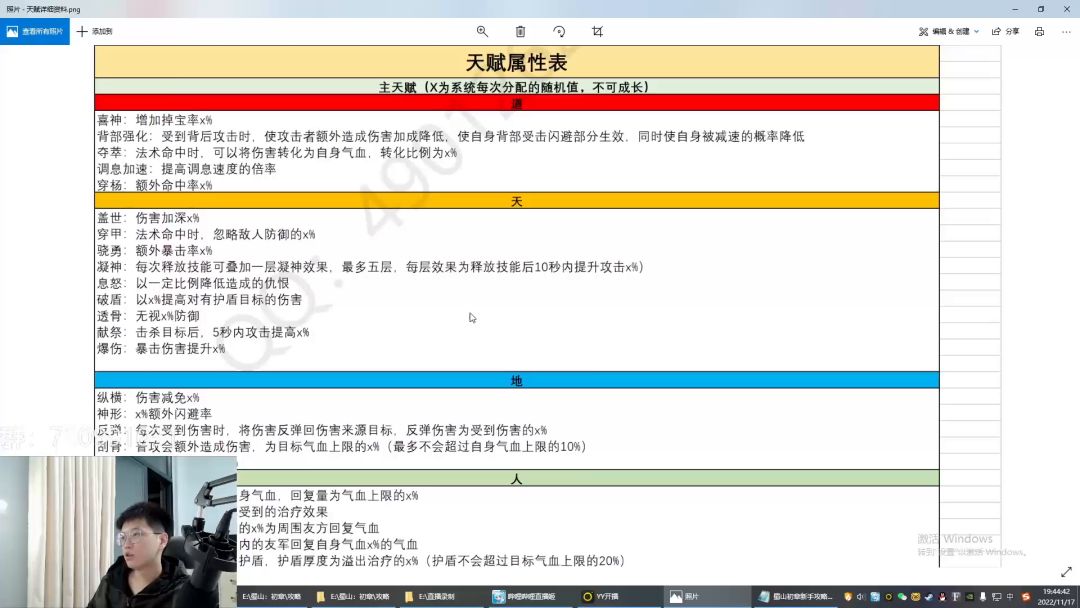Viewport: 1080px width, 608px height.
Task: Click the 分享 share button
Action: coord(1006,32)
